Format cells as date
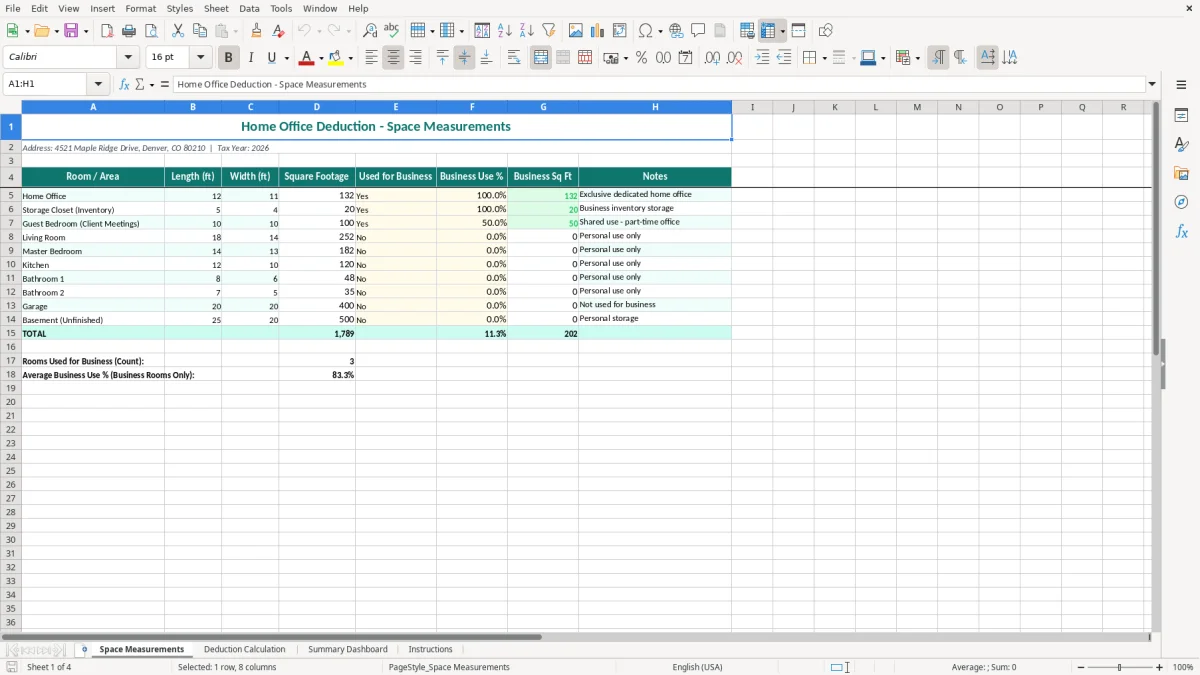1200x675 pixels. [686, 58]
